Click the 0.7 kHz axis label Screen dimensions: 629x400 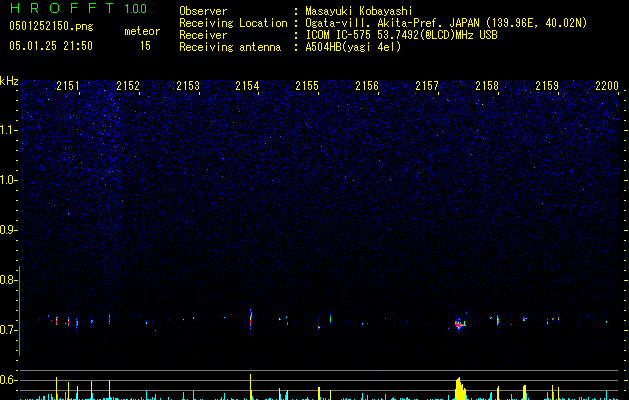point(7,330)
